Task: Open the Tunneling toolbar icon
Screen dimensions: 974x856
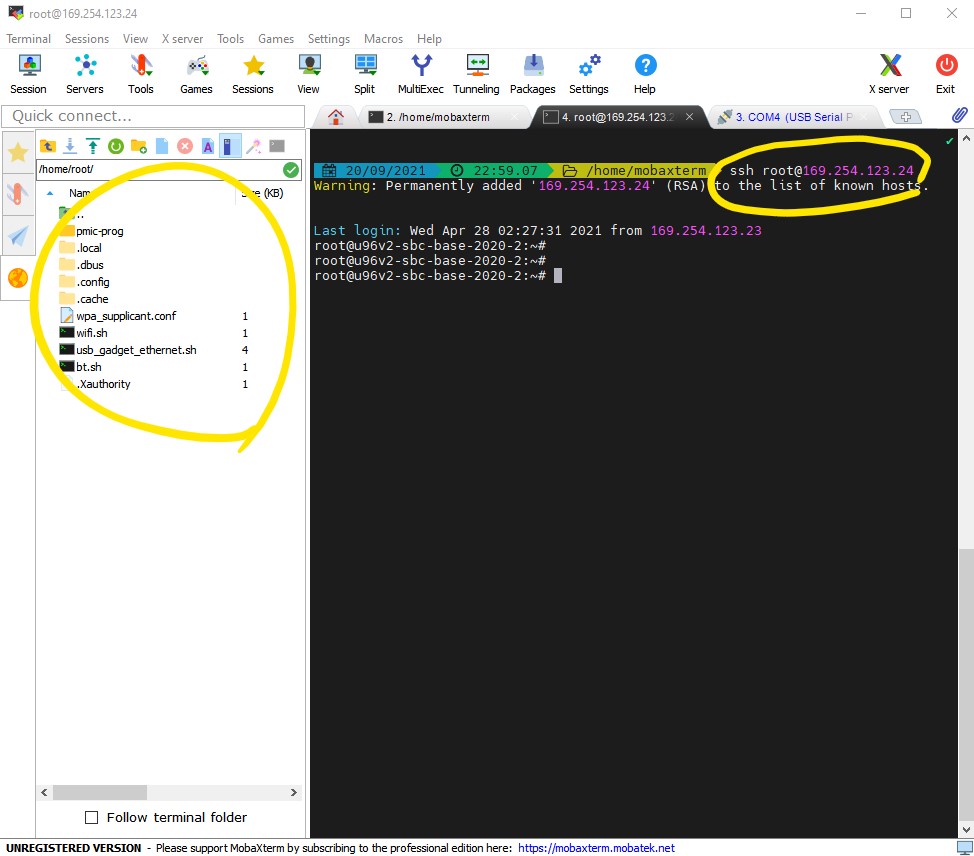Action: (x=476, y=74)
